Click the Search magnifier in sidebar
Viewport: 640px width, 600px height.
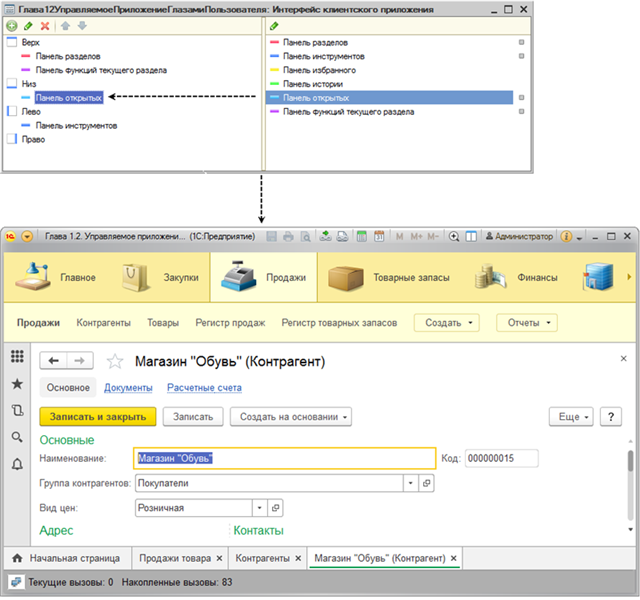[17, 437]
